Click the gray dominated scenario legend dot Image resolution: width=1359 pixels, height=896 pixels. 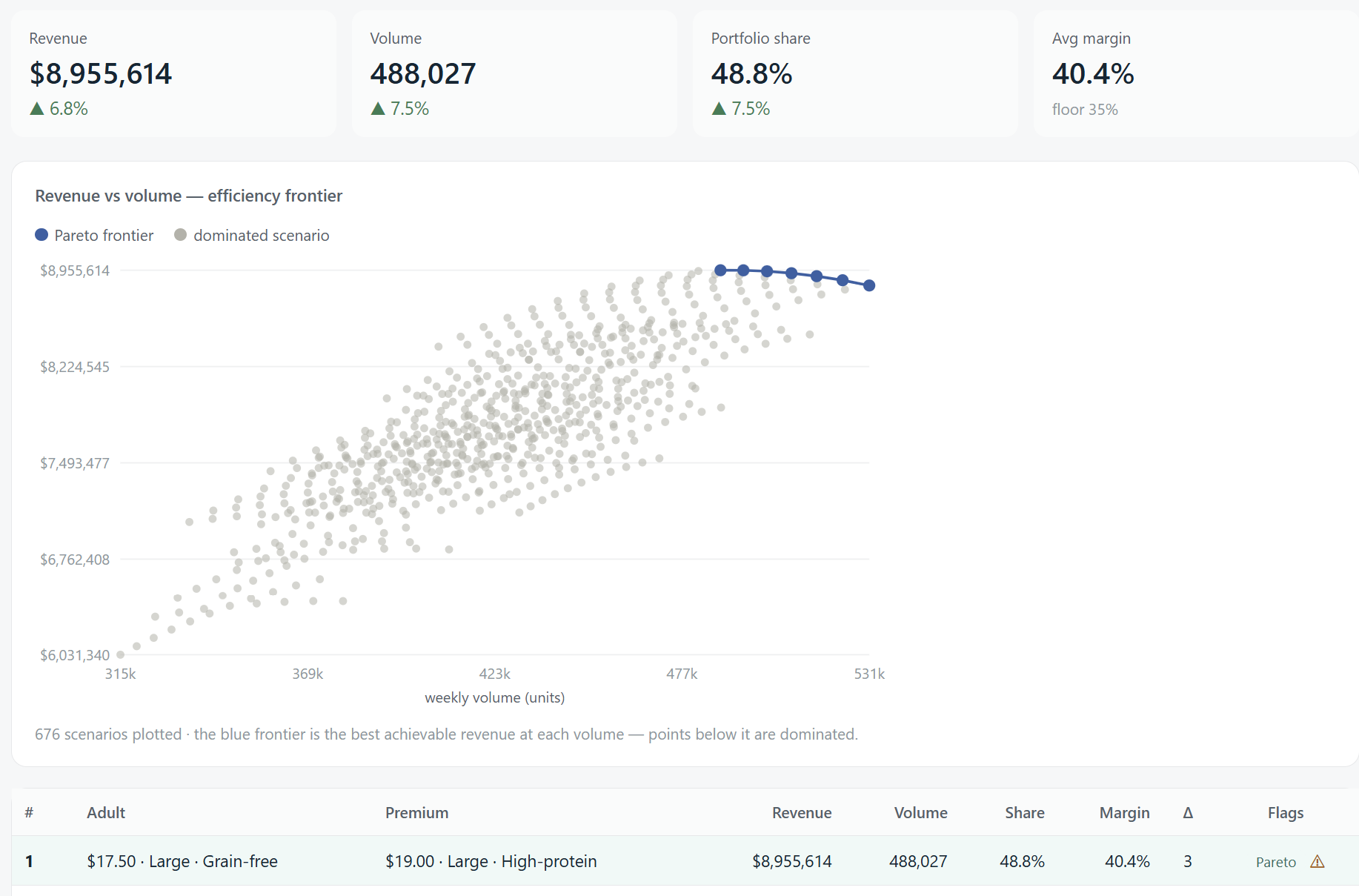click(180, 235)
